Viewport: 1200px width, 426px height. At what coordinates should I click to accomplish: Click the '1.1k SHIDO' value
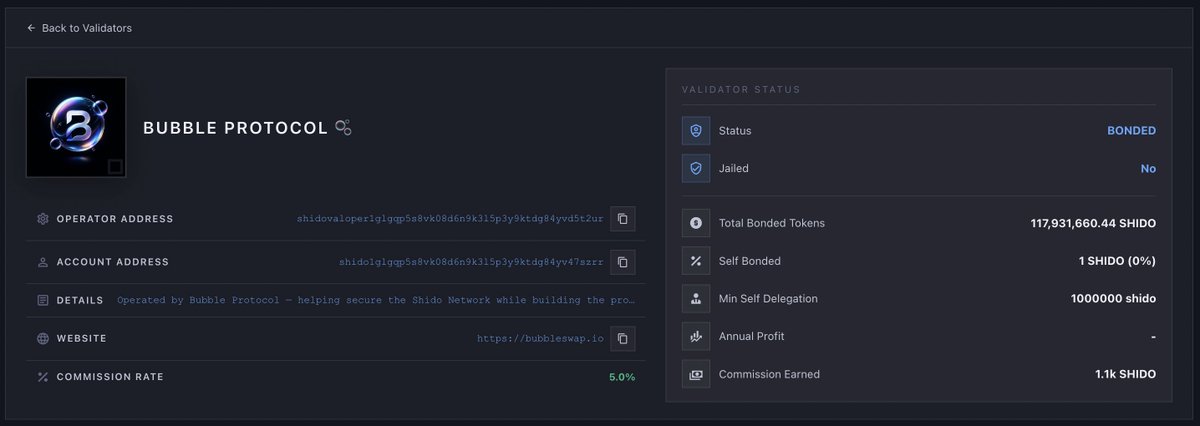[1125, 374]
